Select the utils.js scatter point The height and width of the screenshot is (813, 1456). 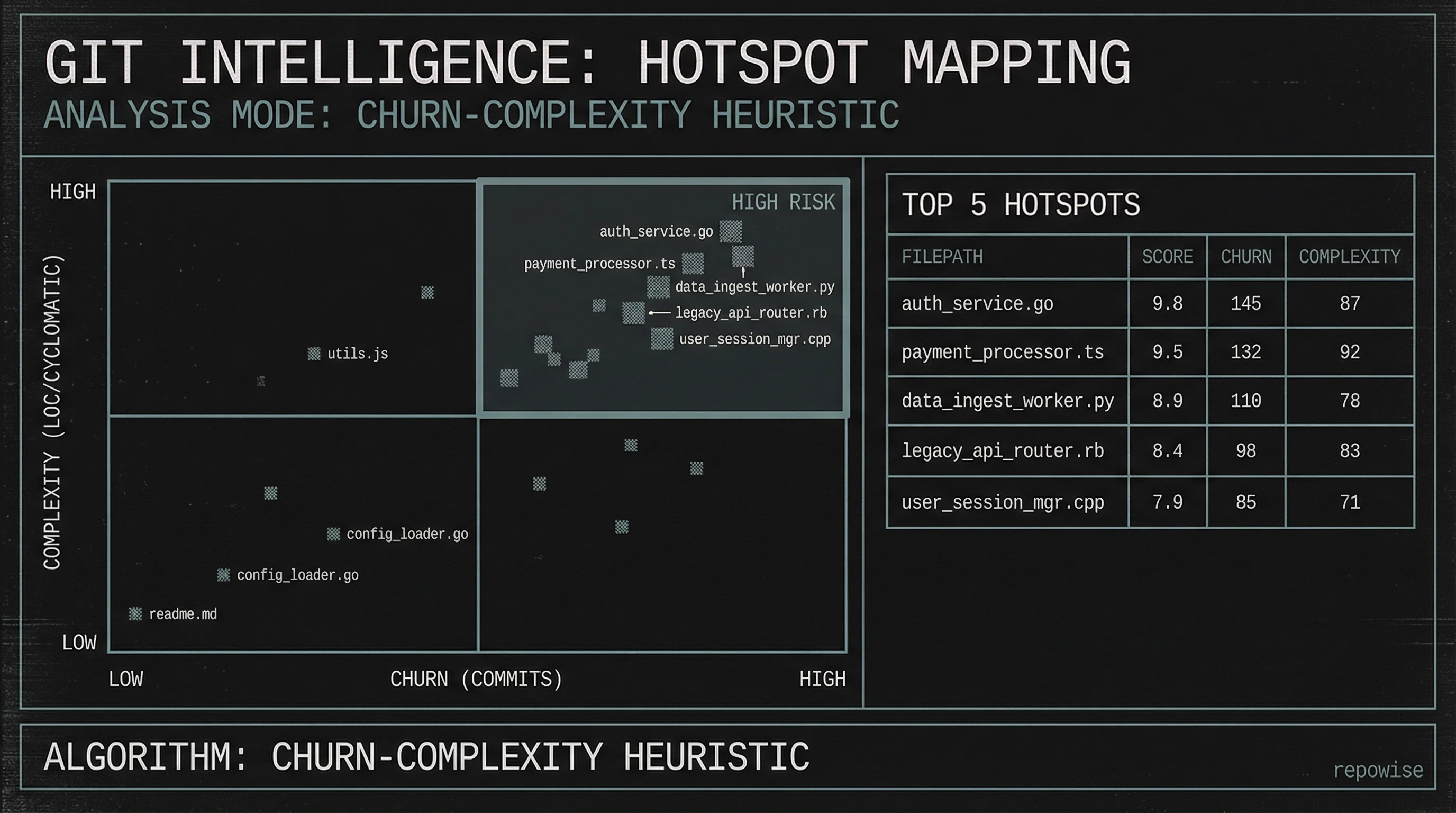click(x=314, y=354)
